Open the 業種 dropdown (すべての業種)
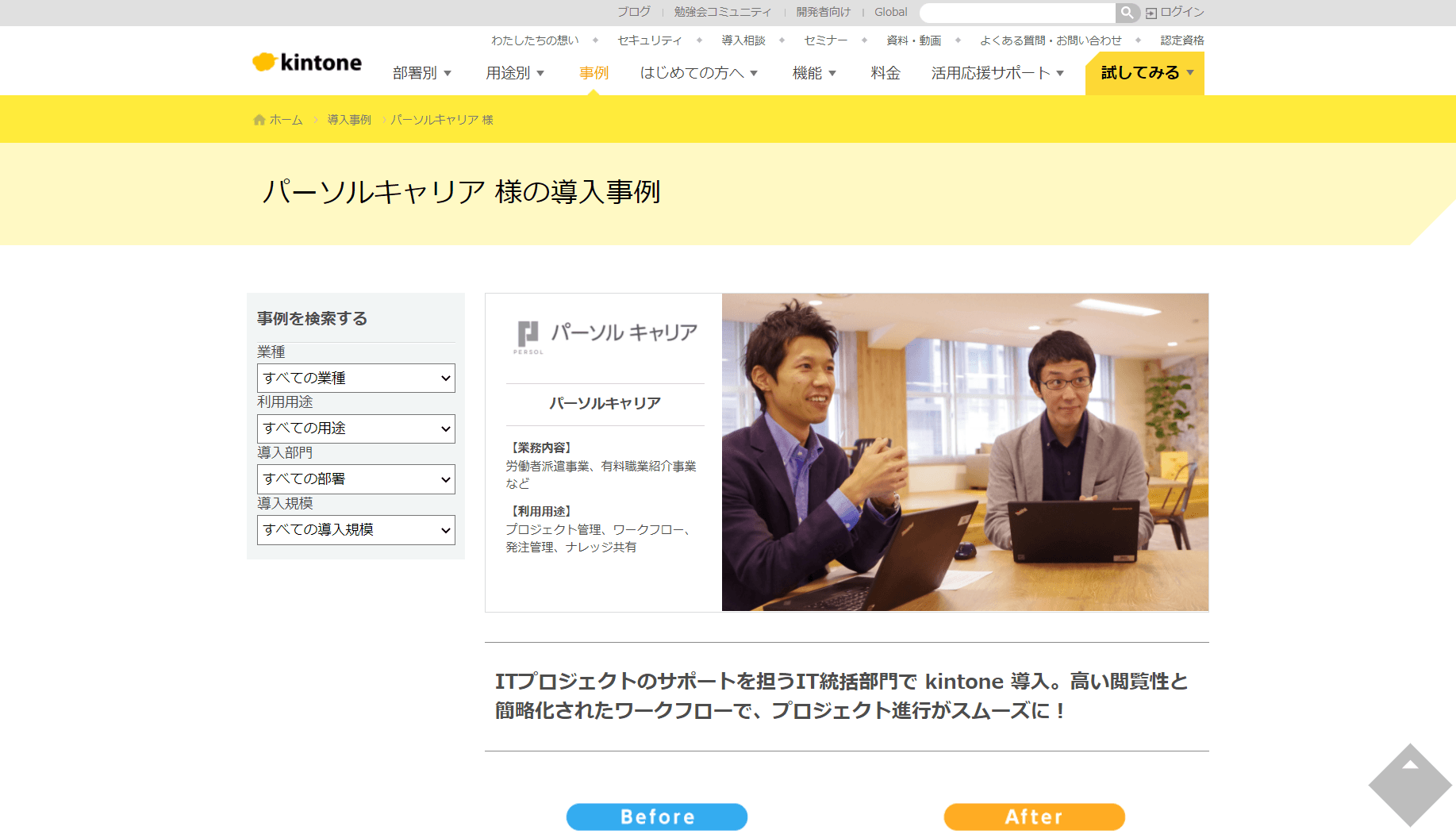Screen dimensions: 1456x834 [355, 379]
